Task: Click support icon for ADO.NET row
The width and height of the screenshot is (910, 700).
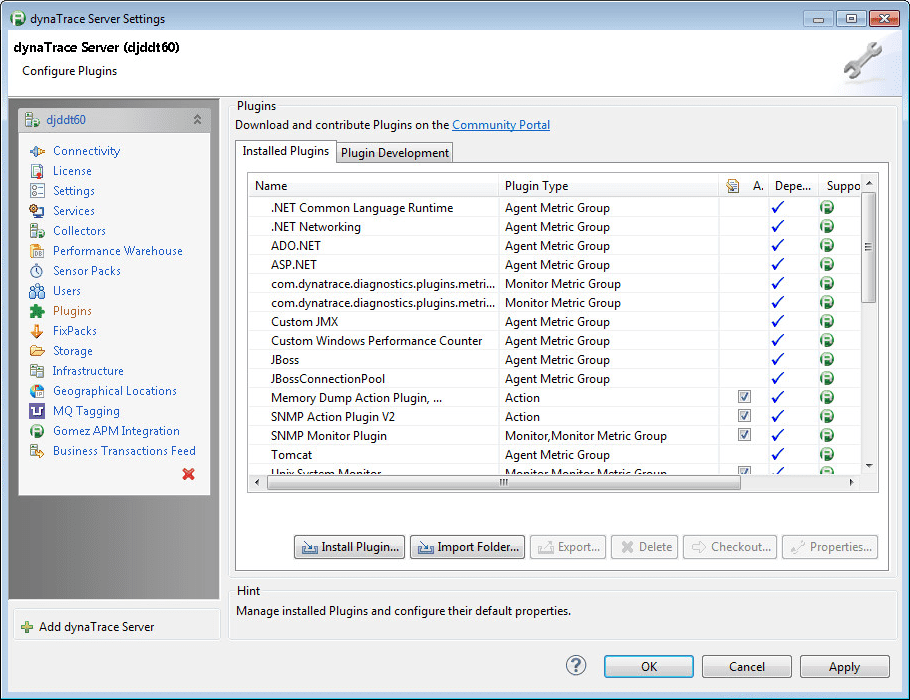Action: (827, 245)
